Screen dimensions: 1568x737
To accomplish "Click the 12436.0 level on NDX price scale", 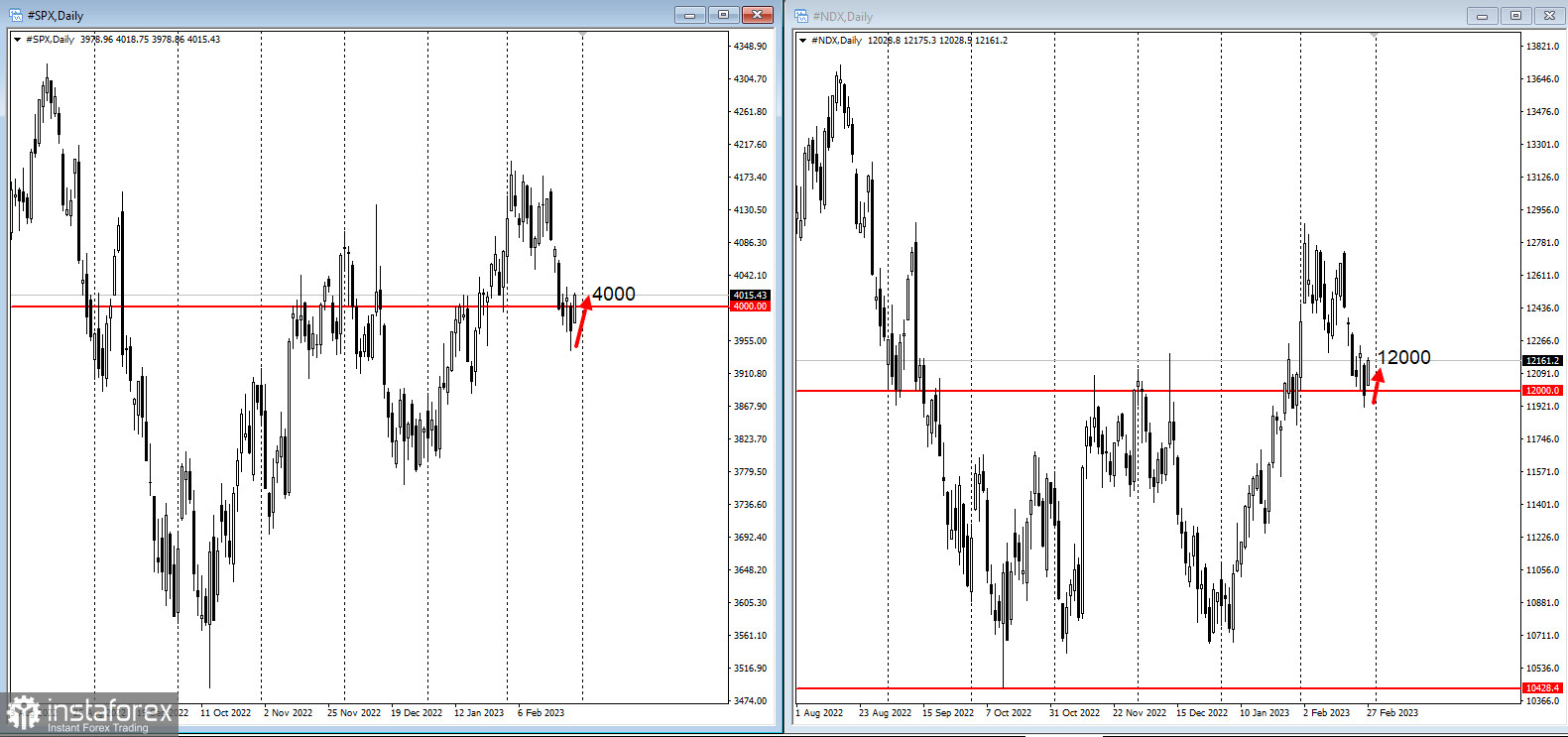I will [x=1542, y=308].
